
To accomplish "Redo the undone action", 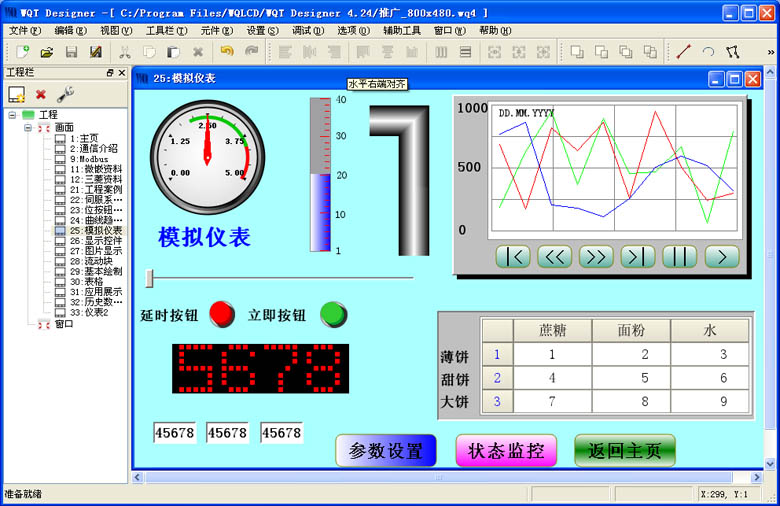I will 252,52.
